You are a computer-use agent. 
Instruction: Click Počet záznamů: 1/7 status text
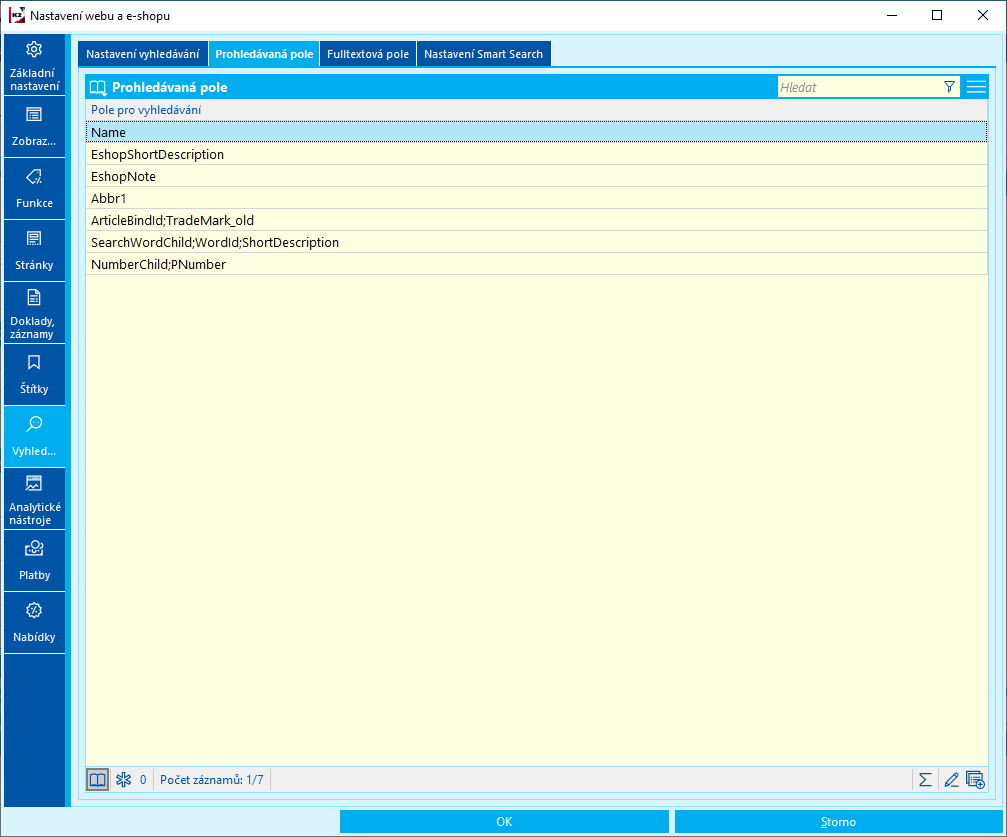click(x=211, y=780)
